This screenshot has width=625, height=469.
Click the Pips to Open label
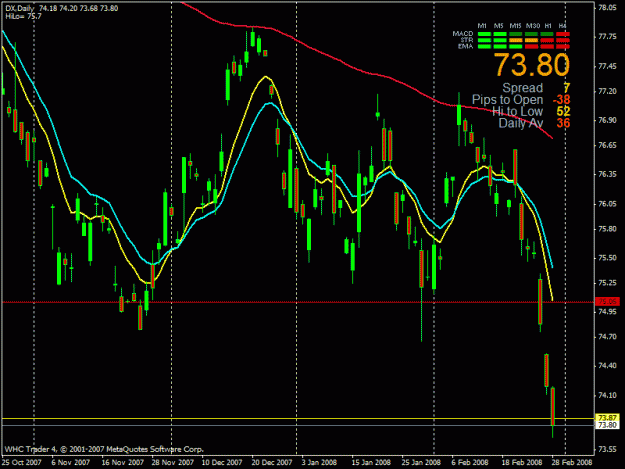tap(507, 100)
